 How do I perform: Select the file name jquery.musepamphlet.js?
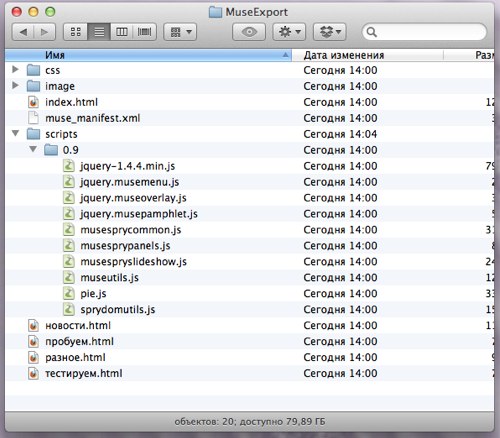point(139,214)
